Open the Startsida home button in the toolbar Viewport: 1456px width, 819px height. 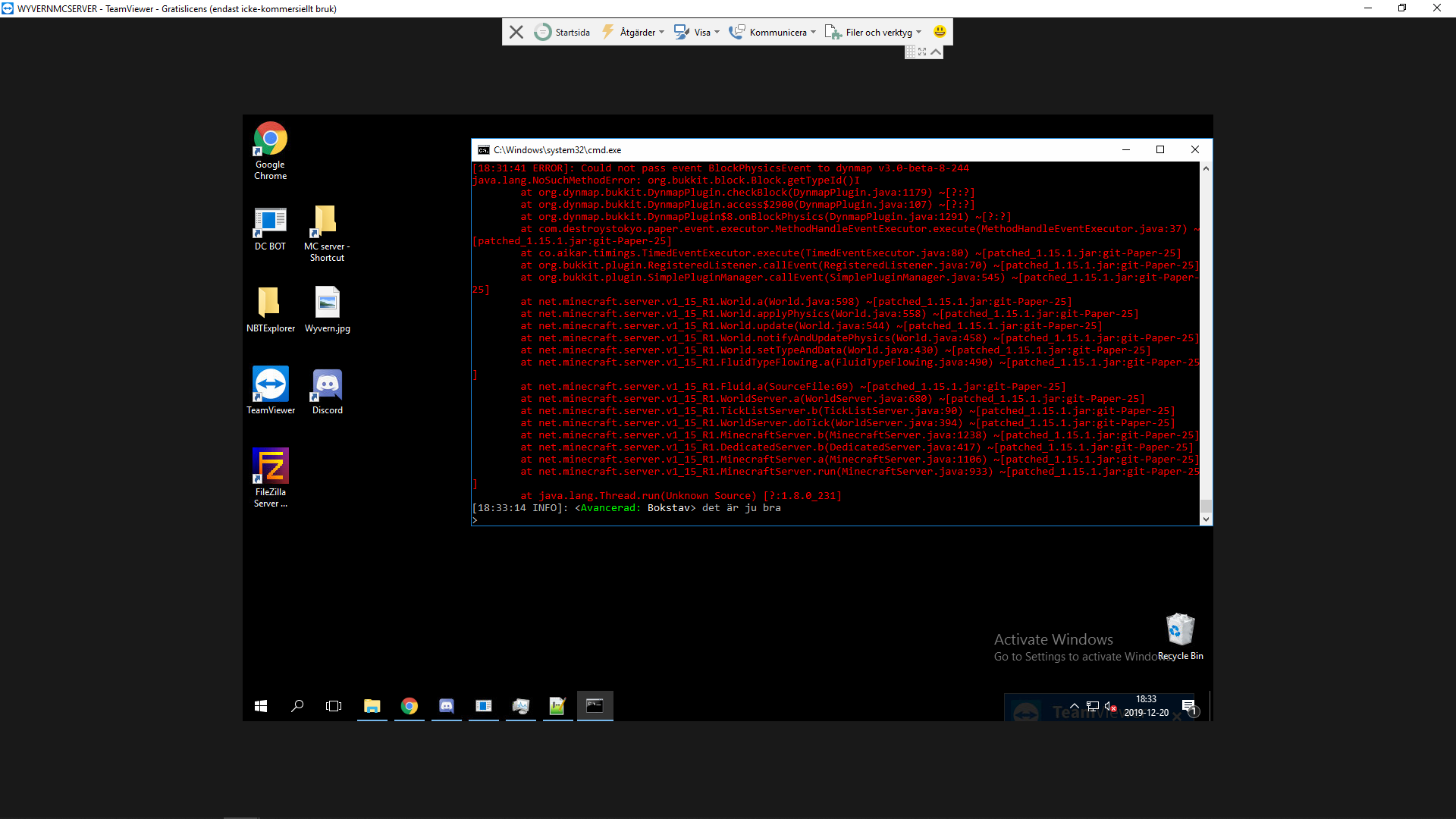pos(562,32)
